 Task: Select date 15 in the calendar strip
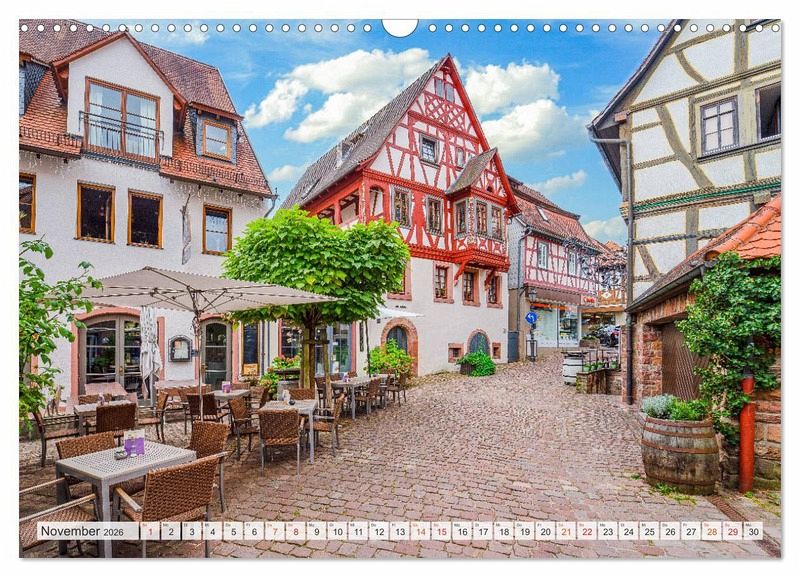pyautogui.click(x=441, y=531)
